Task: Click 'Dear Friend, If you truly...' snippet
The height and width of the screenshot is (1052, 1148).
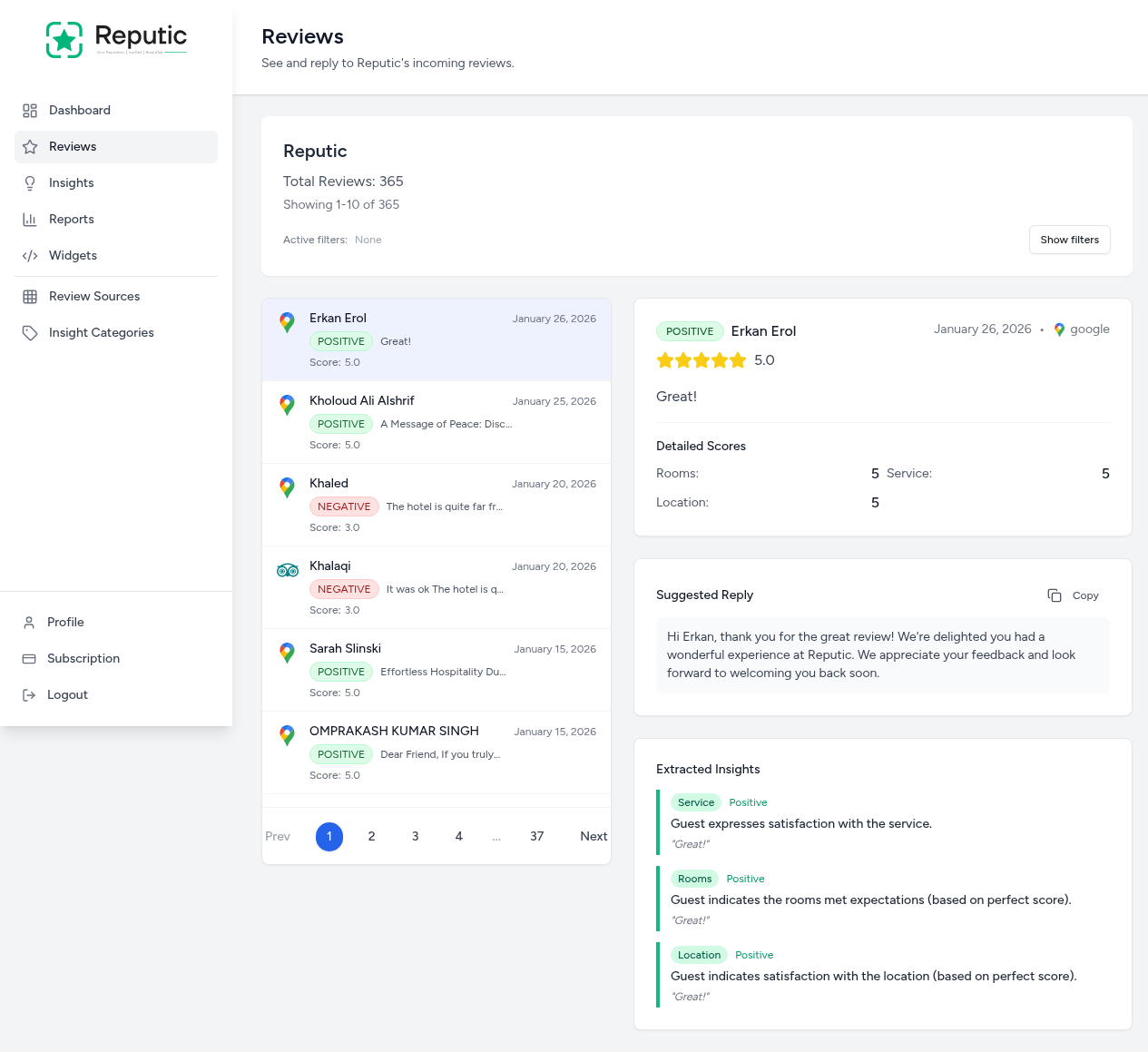Action: [440, 754]
